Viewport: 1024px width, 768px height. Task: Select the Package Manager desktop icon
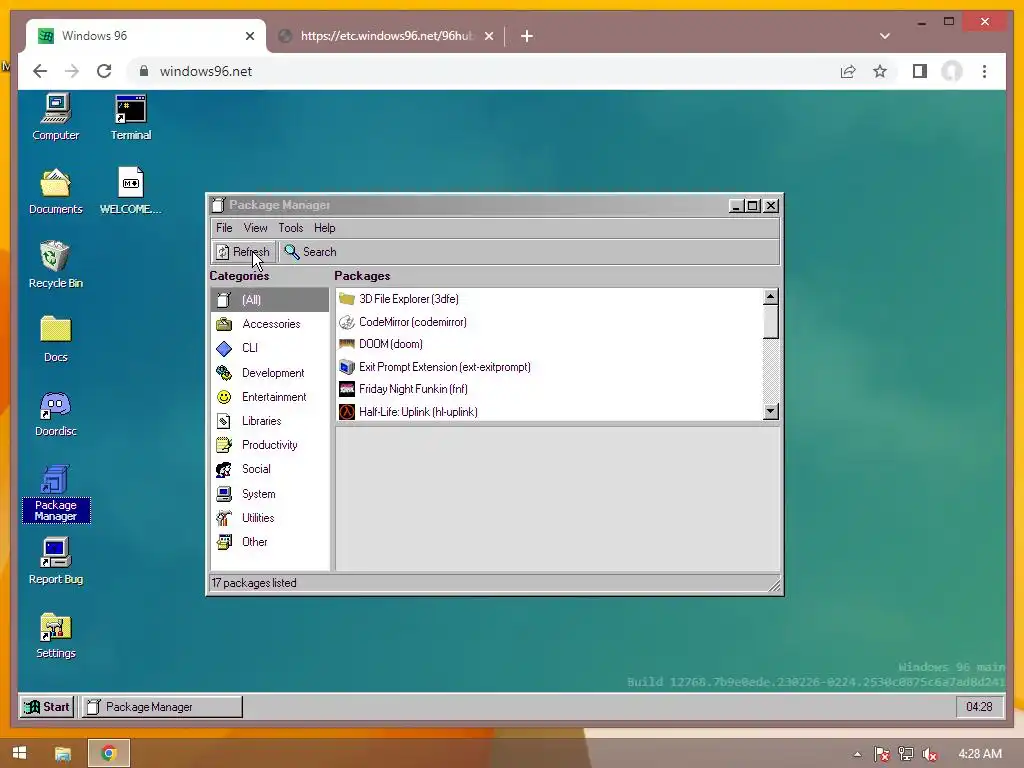[x=56, y=493]
